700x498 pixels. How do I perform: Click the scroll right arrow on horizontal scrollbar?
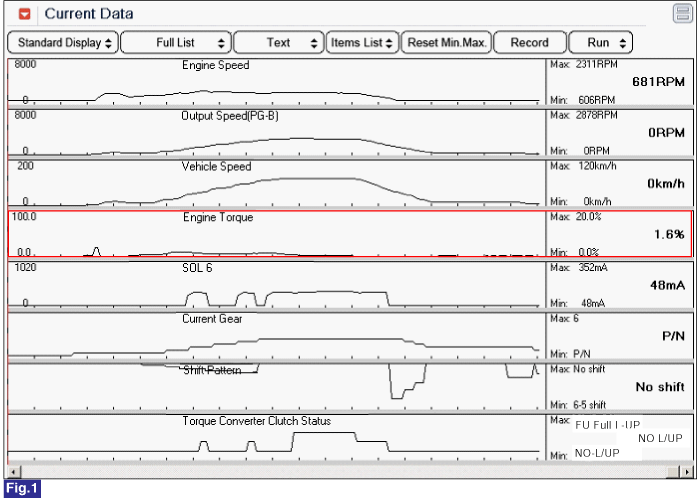[x=687, y=472]
